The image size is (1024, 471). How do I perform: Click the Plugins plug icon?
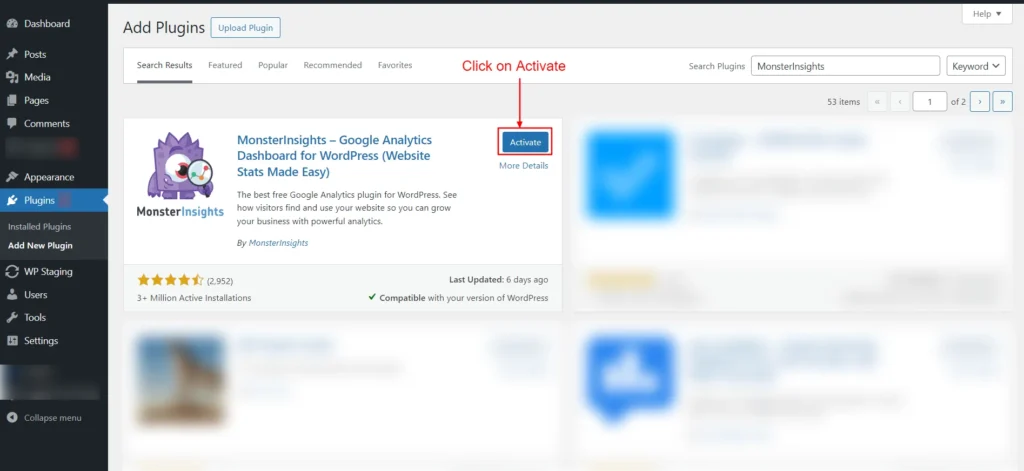(12, 201)
